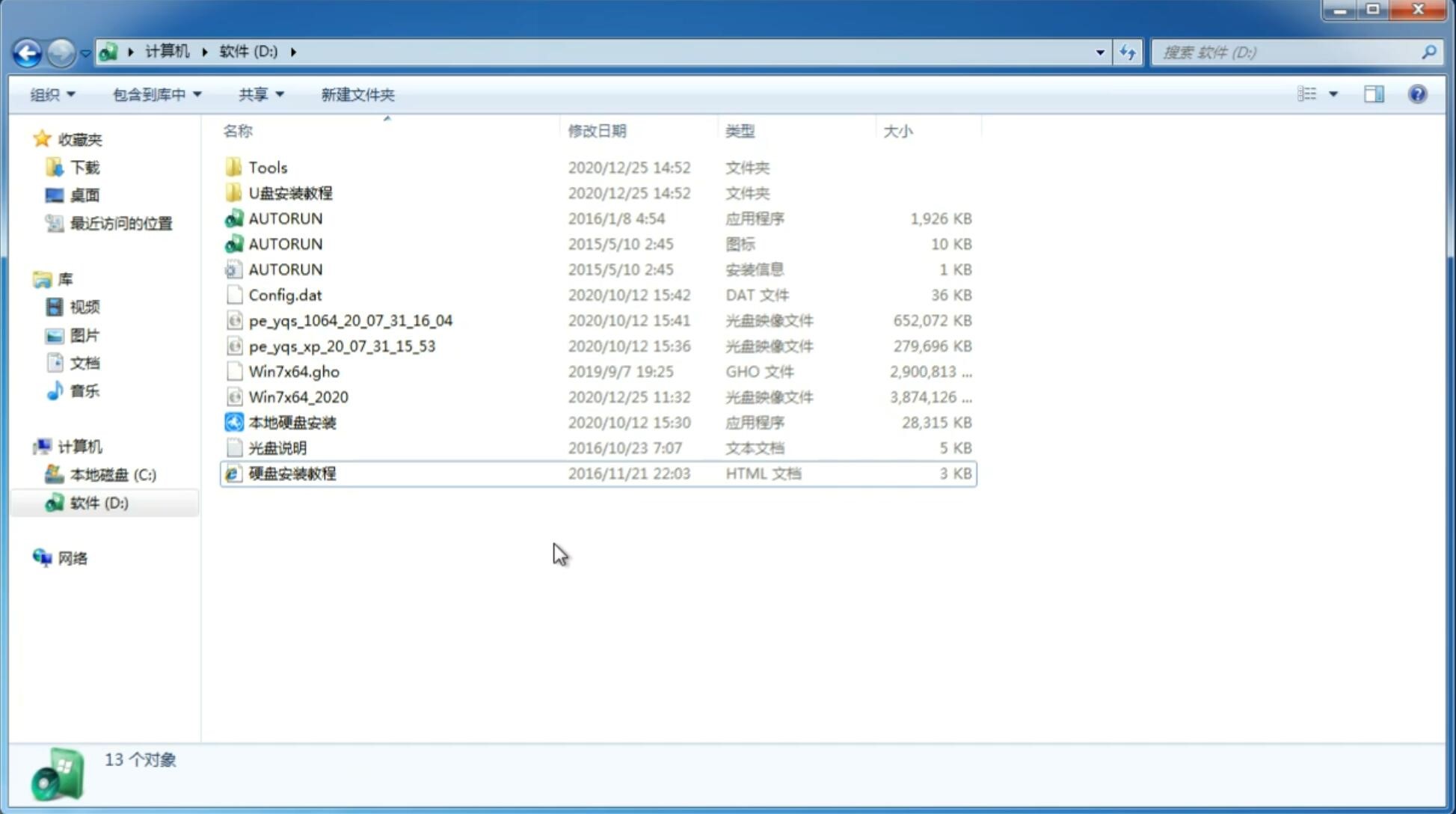
Task: Open Win7x64.gho Ghost file
Action: [295, 371]
